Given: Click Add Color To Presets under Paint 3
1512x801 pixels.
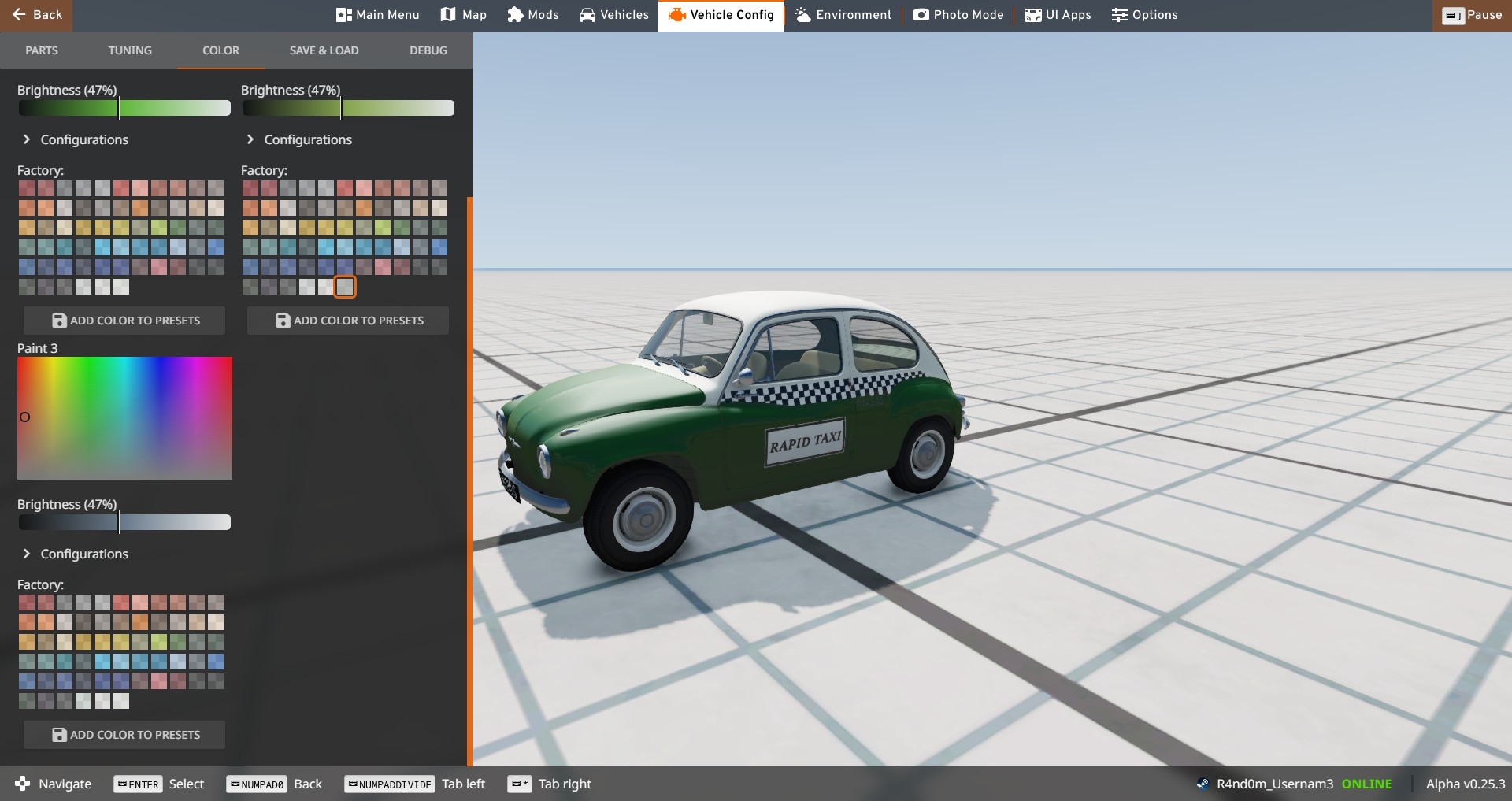Looking at the screenshot, I should click(124, 735).
